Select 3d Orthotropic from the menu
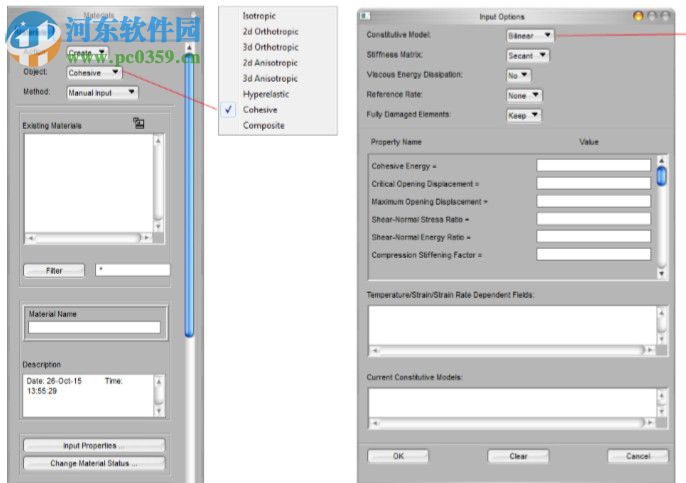This screenshot has width=686, height=483. [270, 47]
